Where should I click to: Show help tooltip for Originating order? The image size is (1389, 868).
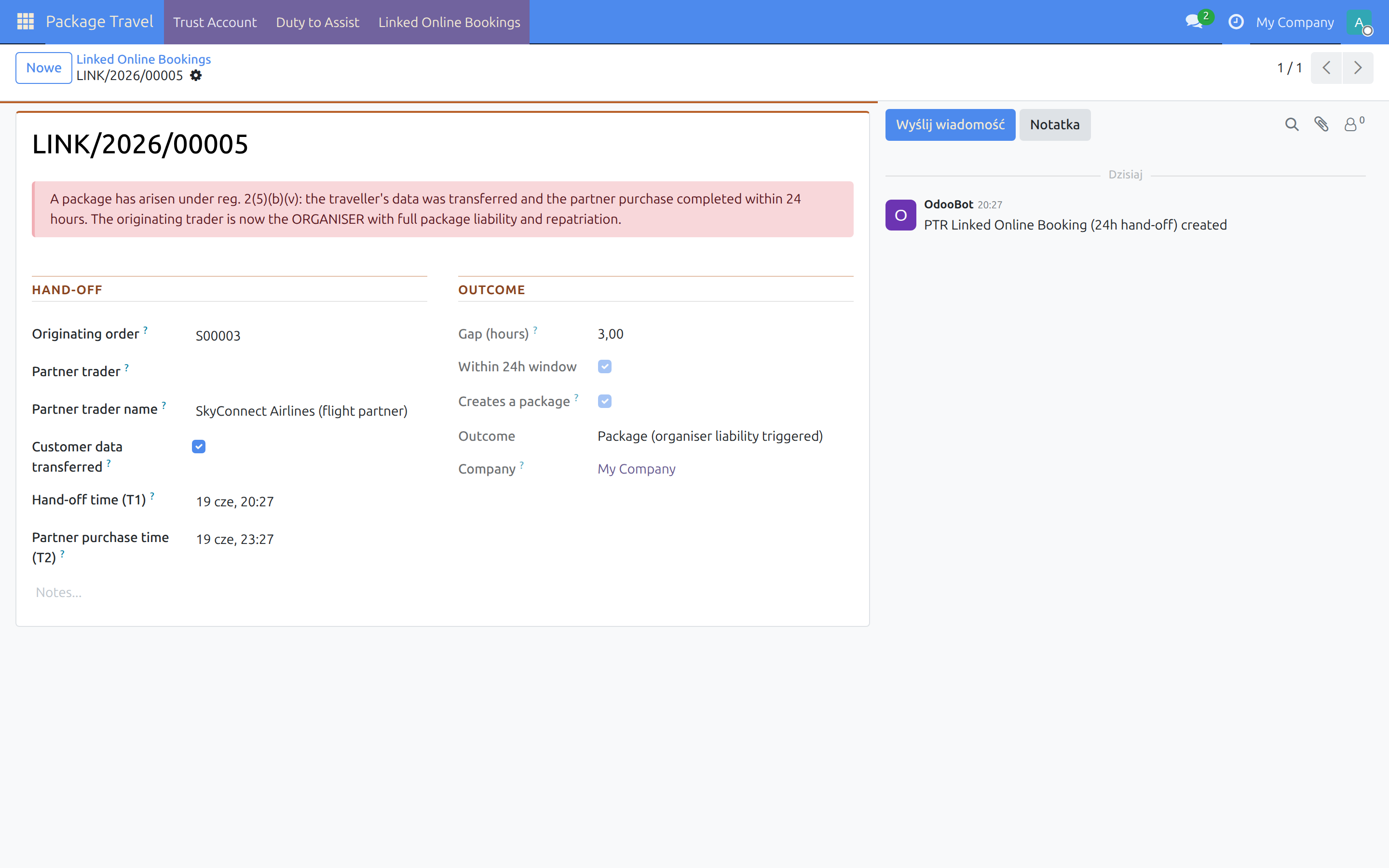click(x=145, y=330)
